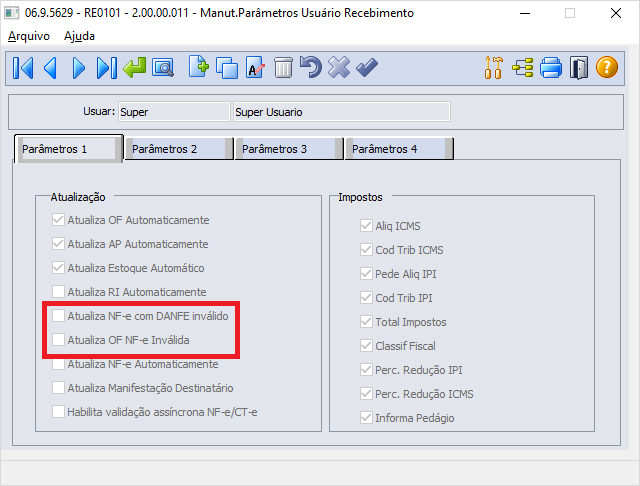Go to next record arrow
The image size is (640, 486).
coord(78,68)
